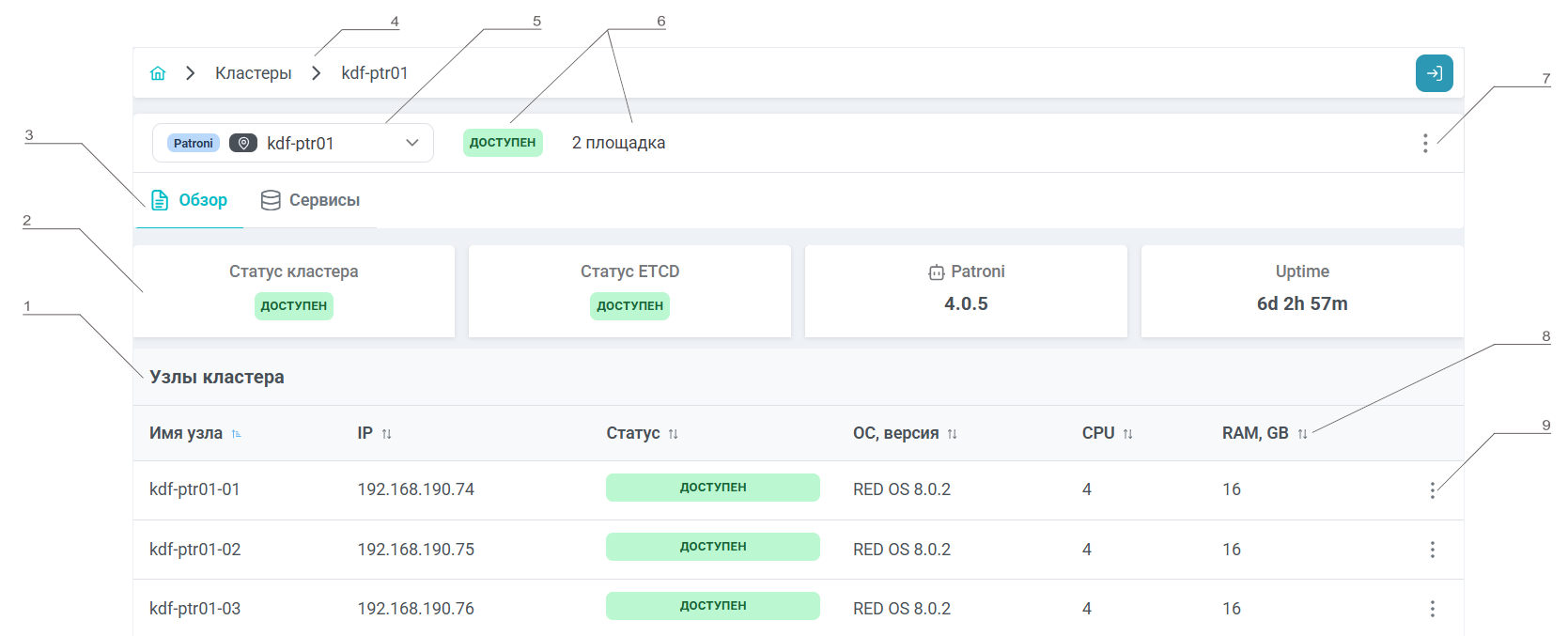Open actions menu for kdf-ptr01-01
This screenshot has width=1568, height=636.
point(1432,490)
